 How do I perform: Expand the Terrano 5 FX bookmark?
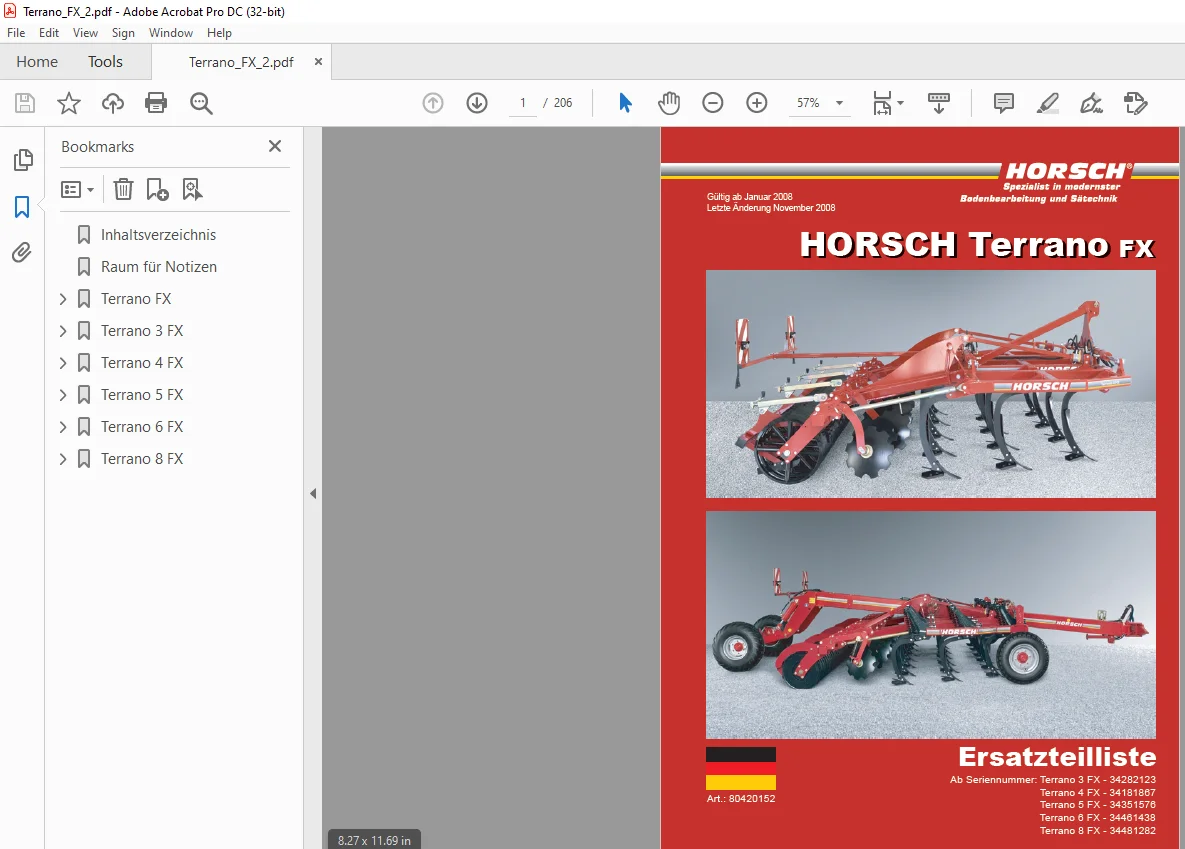[x=63, y=395]
